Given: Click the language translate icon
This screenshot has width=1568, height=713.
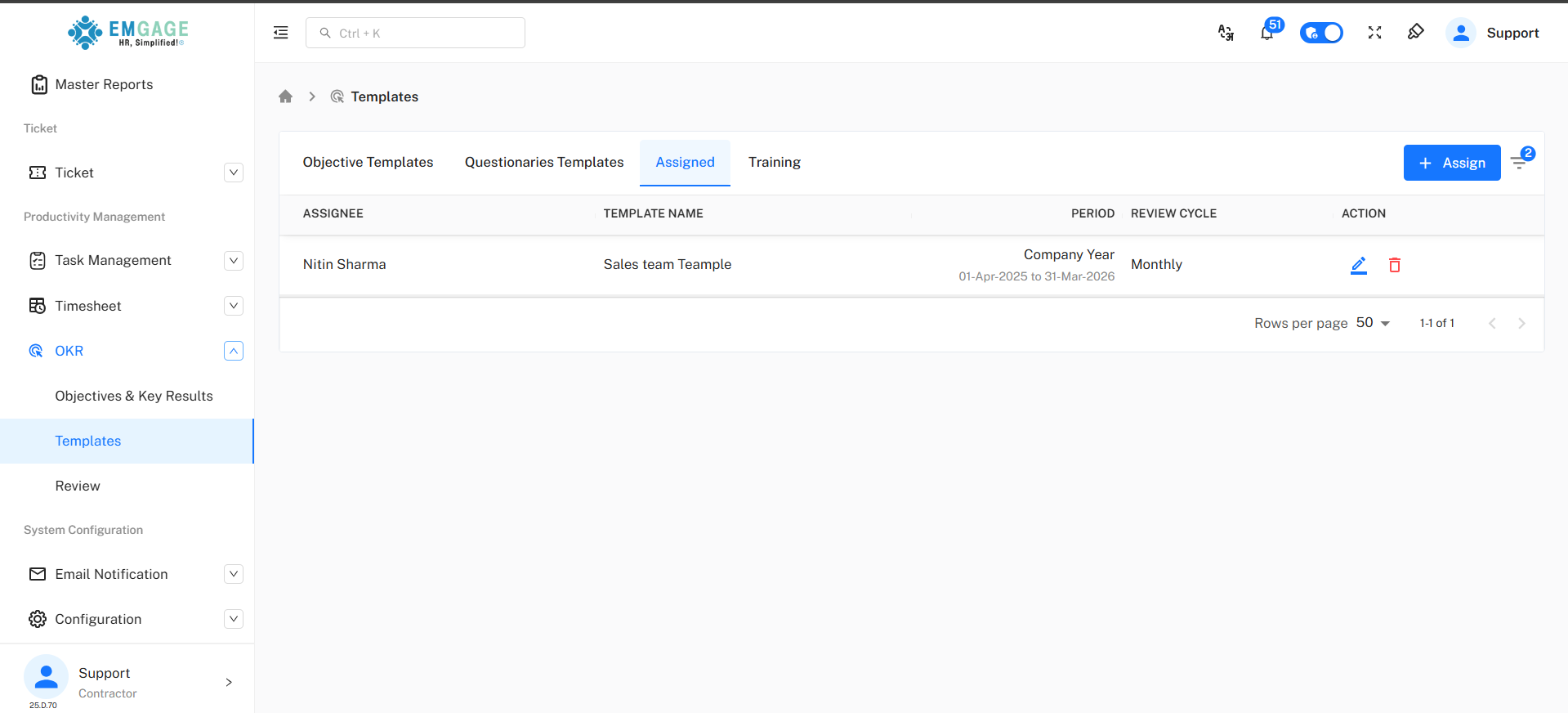Looking at the screenshot, I should click(1226, 33).
